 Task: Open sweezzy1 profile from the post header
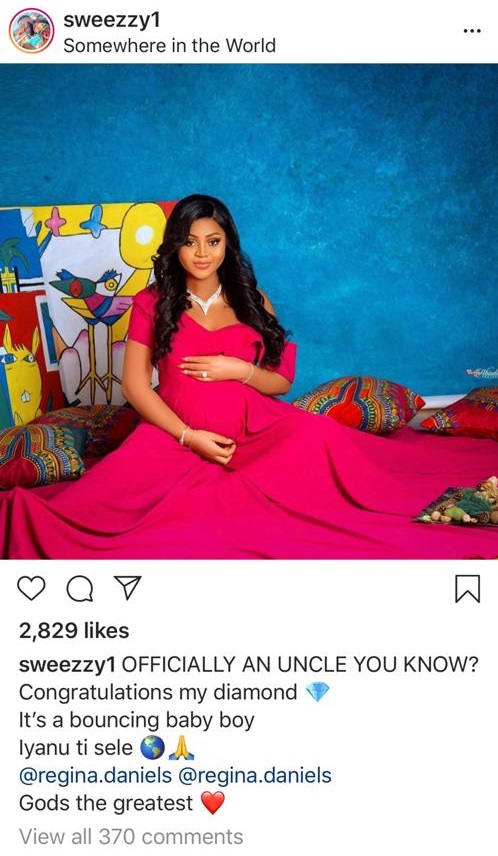coord(111,20)
